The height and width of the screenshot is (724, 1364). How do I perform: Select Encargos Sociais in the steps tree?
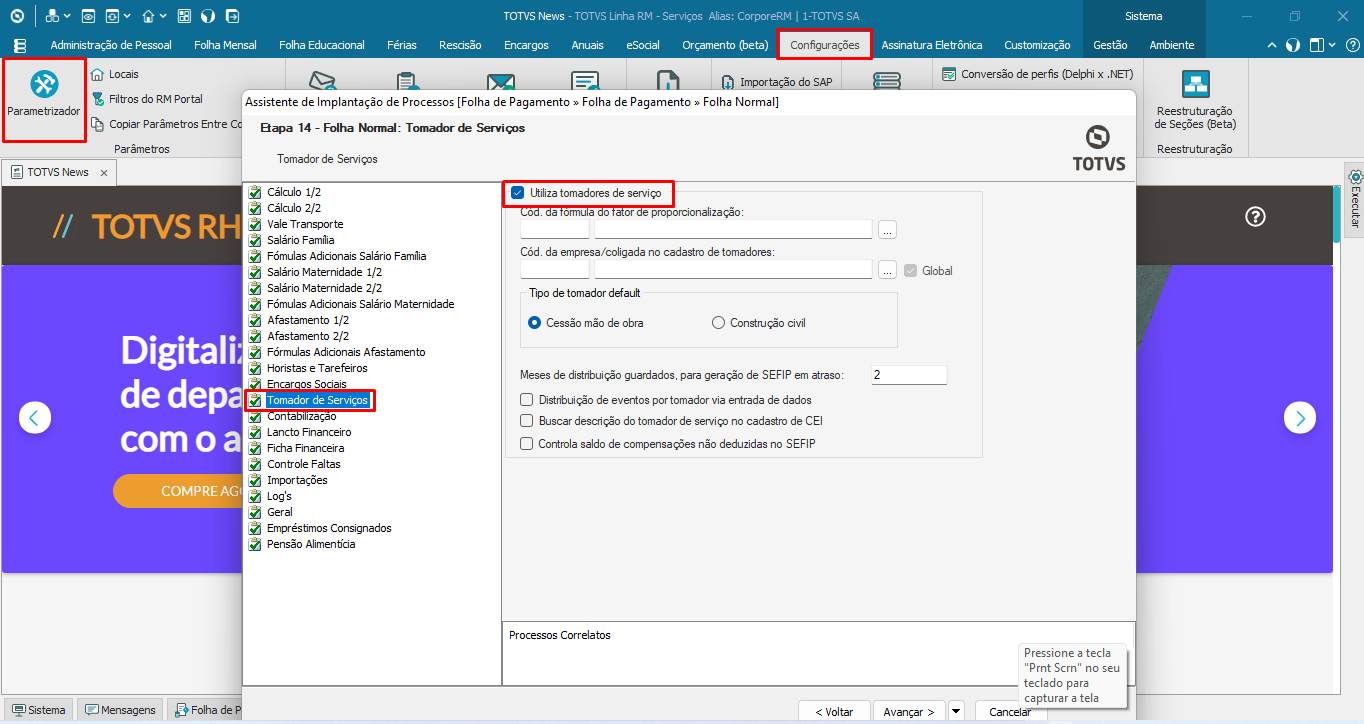307,384
